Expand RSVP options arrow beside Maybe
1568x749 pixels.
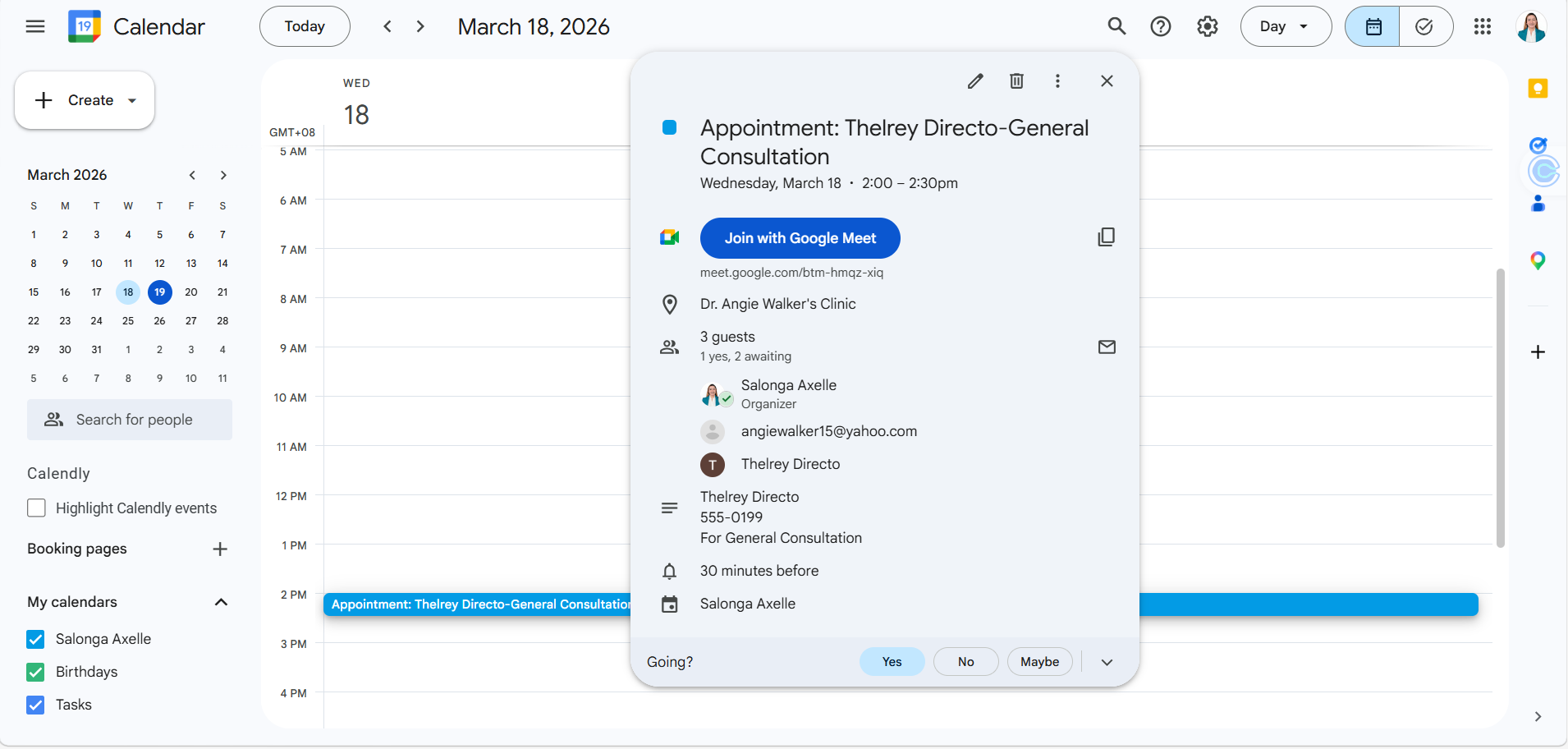tap(1107, 662)
